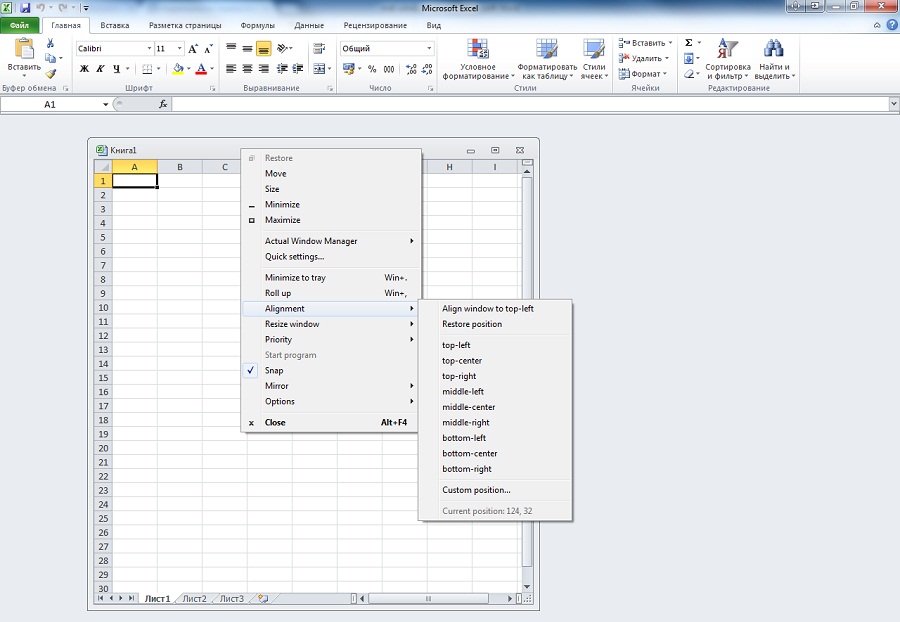The height and width of the screenshot is (622, 900).
Task: Save the workbook via the floppy disk icon
Action: pos(25,7)
